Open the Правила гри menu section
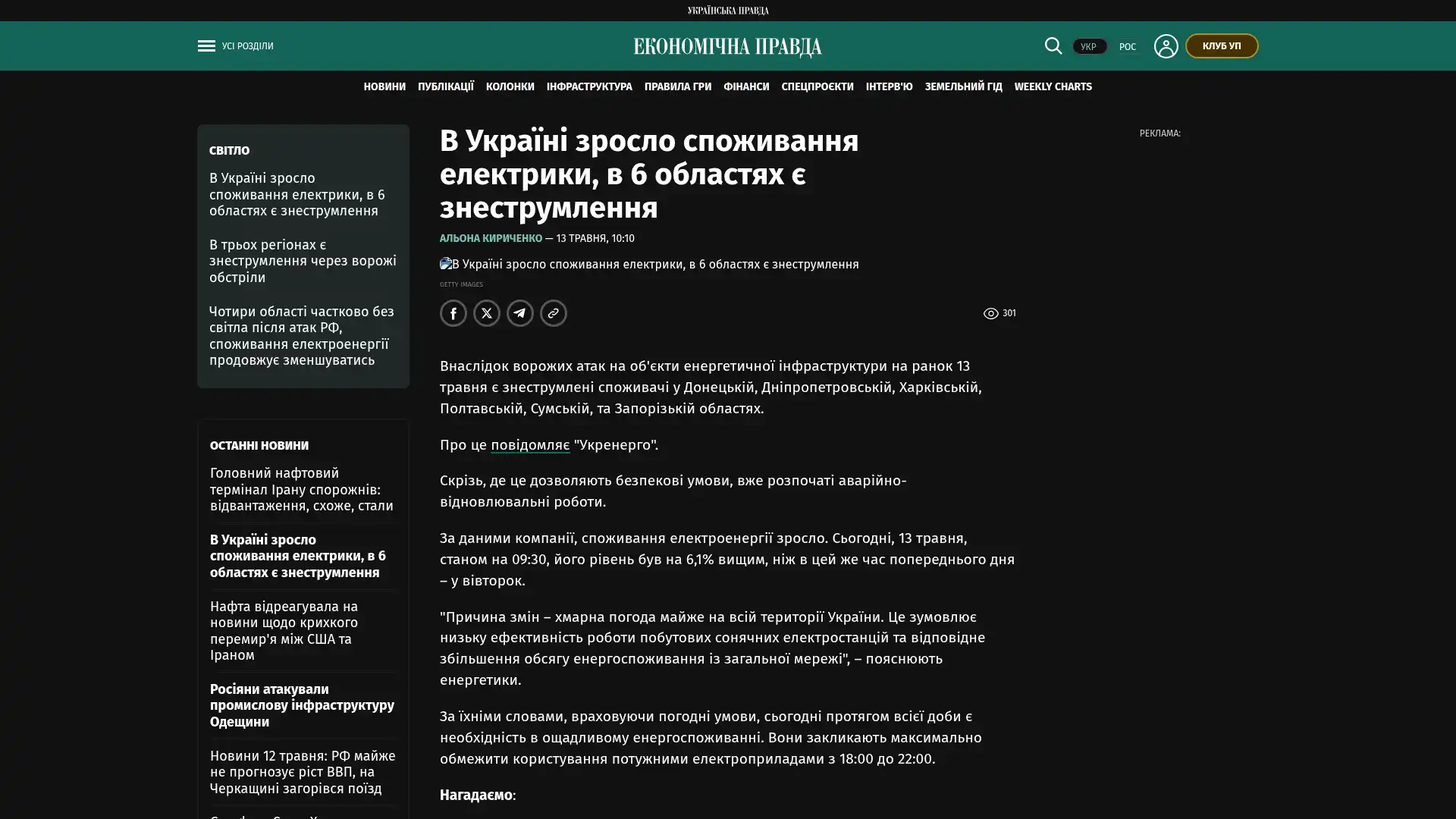1456x819 pixels. click(678, 86)
